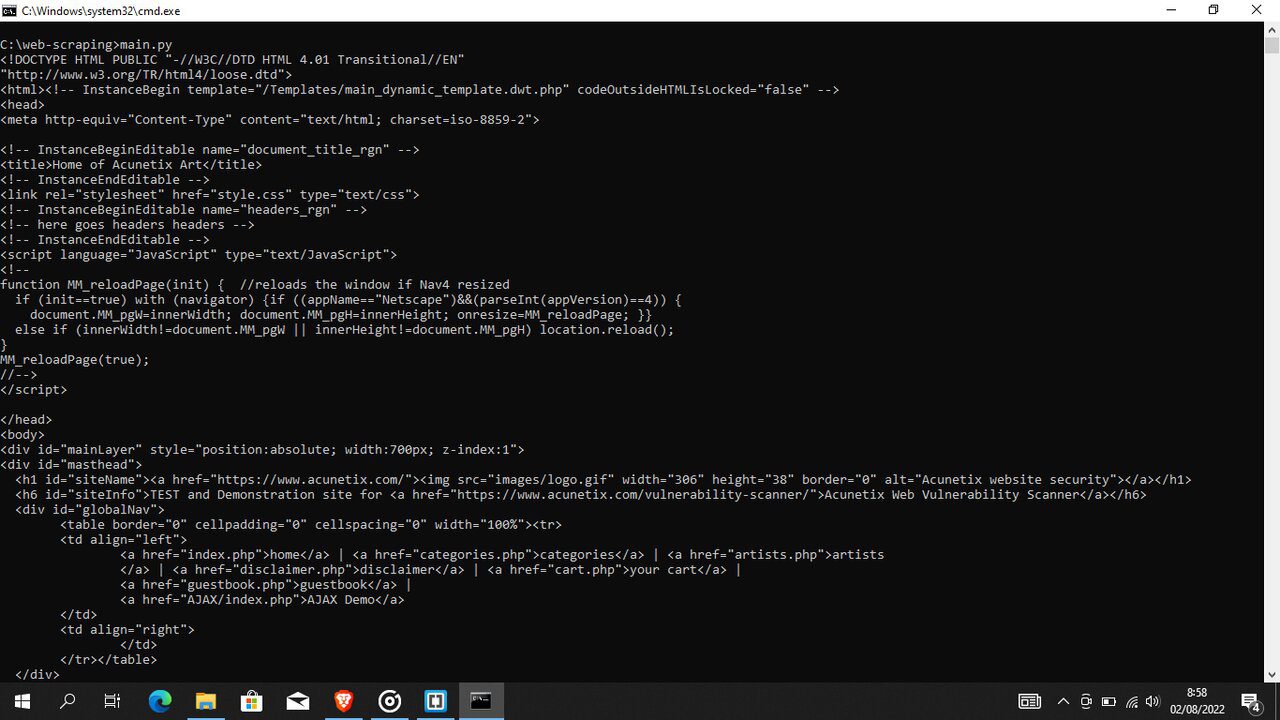The width and height of the screenshot is (1280, 720).
Task: Open the Microsoft Store app
Action: pos(251,700)
